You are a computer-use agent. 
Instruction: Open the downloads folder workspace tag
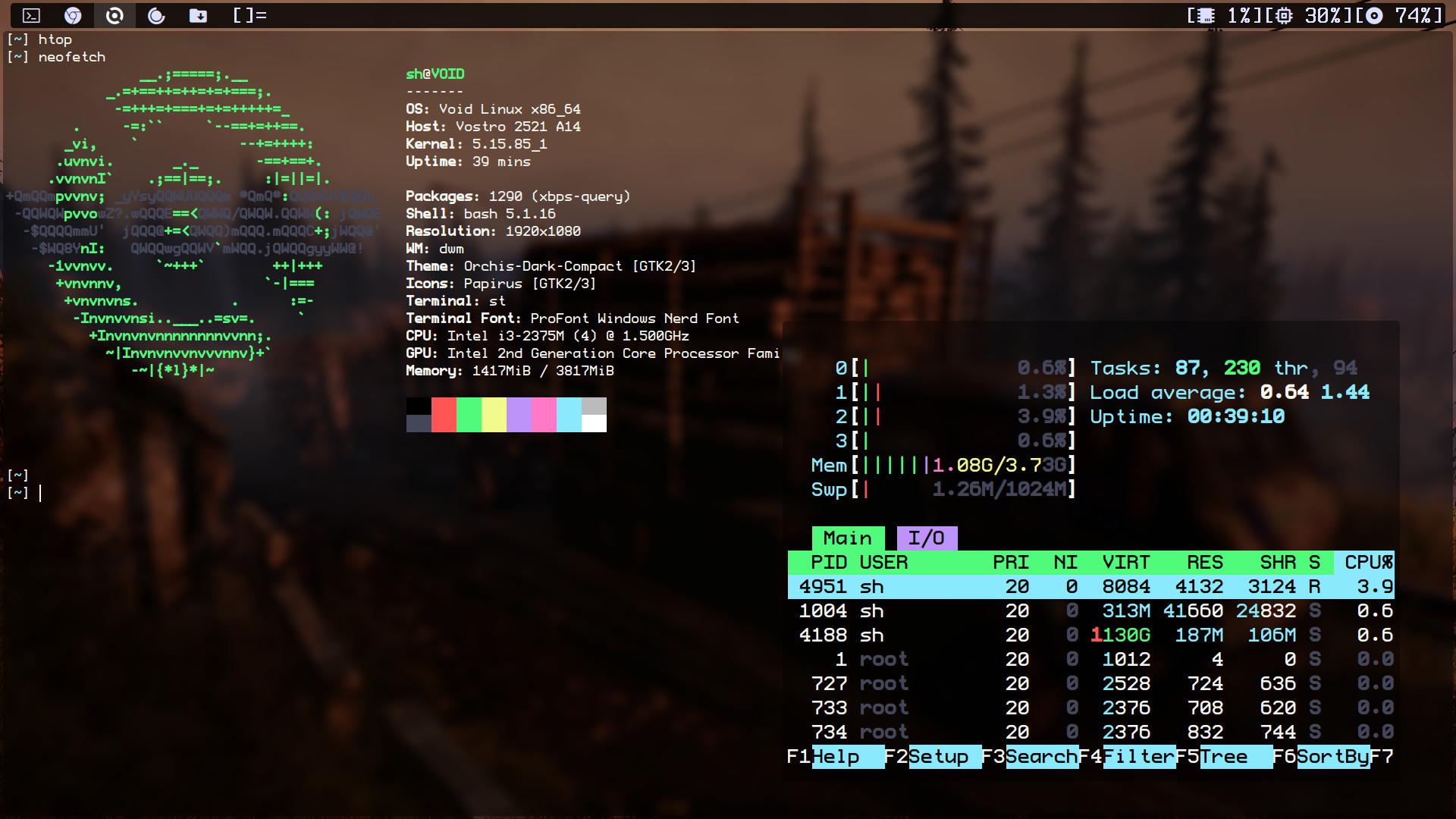pyautogui.click(x=198, y=15)
